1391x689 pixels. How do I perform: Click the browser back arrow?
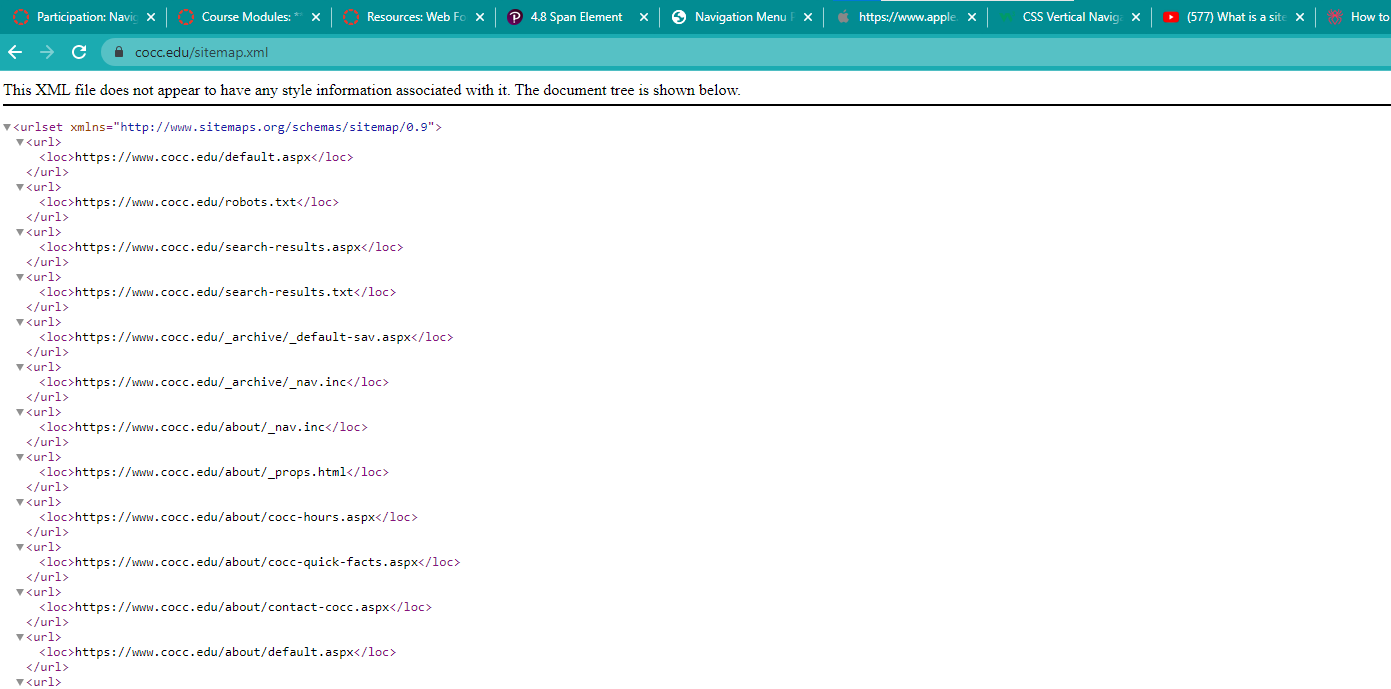click(15, 53)
